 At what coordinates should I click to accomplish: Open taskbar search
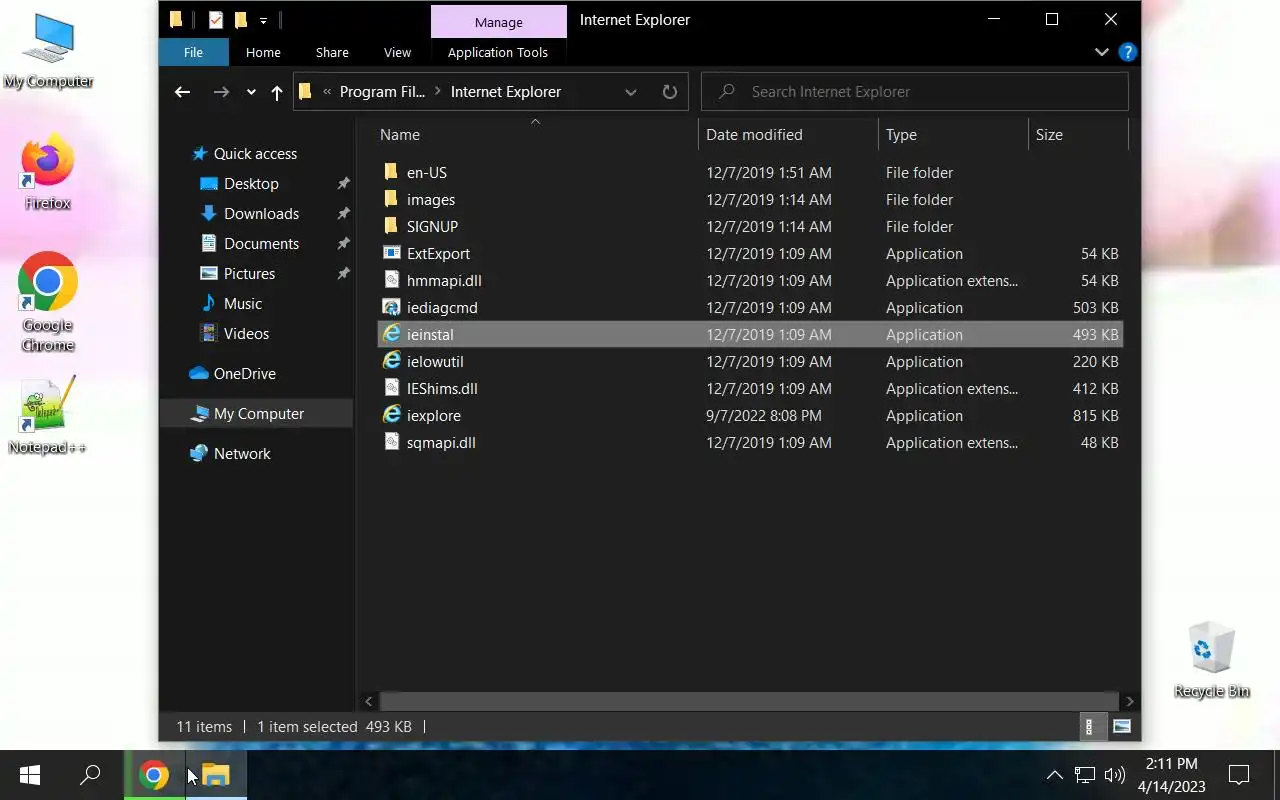click(90, 775)
